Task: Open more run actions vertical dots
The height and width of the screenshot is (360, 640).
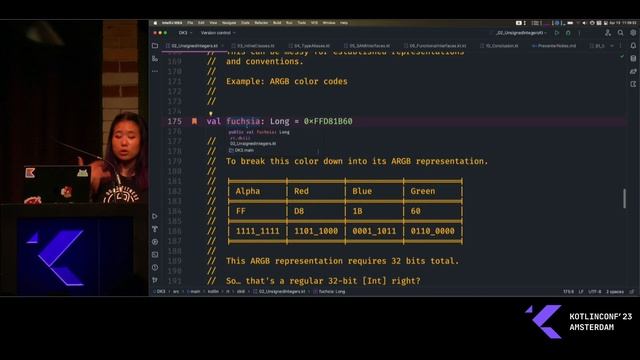Action: (579, 33)
